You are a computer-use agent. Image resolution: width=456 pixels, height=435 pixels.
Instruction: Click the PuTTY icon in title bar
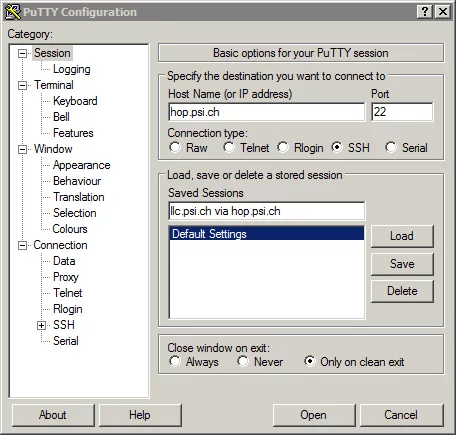[x=13, y=12]
